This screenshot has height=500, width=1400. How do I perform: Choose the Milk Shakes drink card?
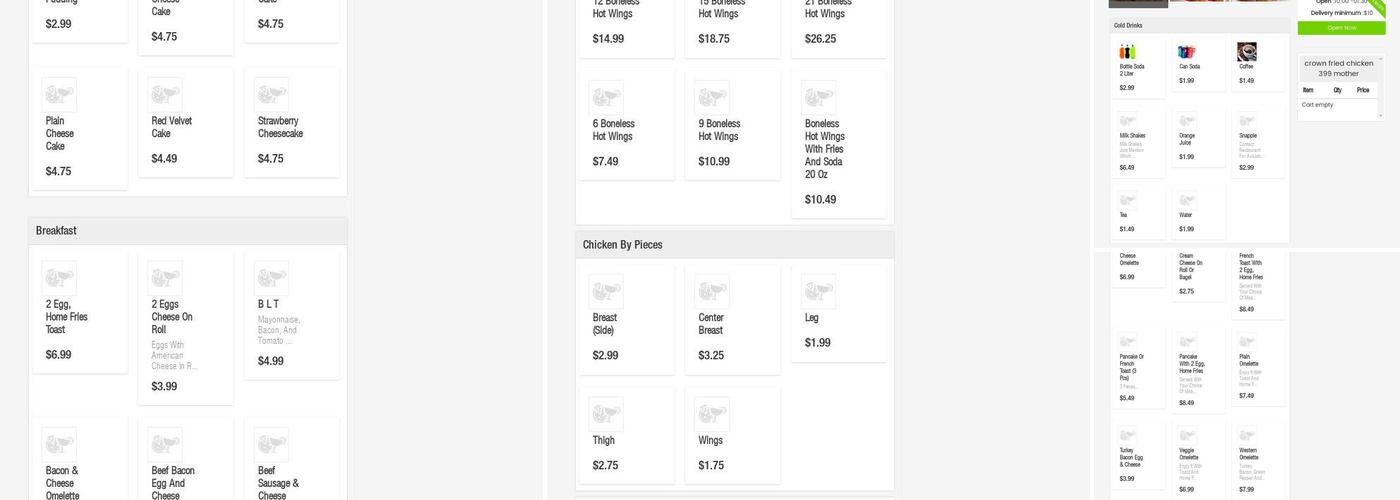tap(1138, 141)
